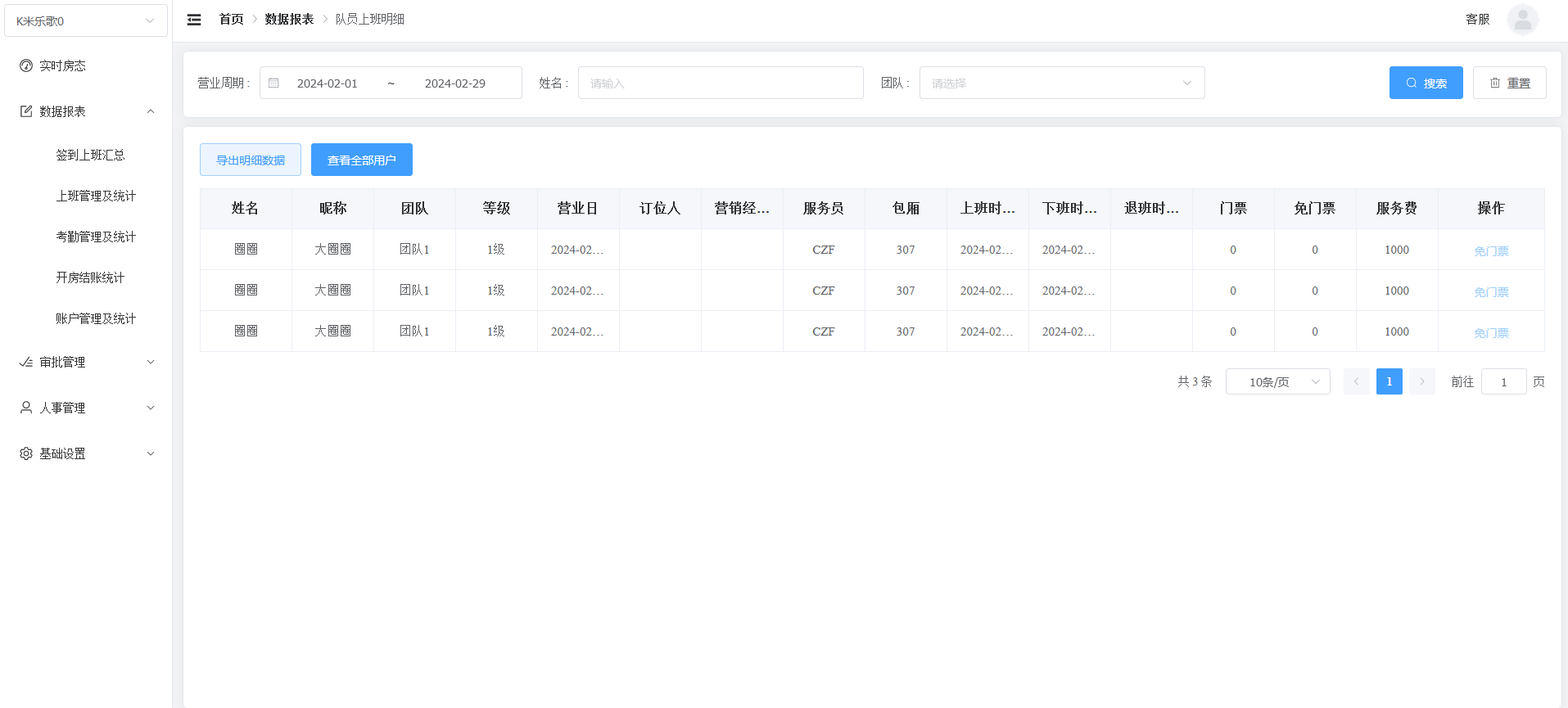Click 大圈圈 nickname in first row

[x=332, y=250]
